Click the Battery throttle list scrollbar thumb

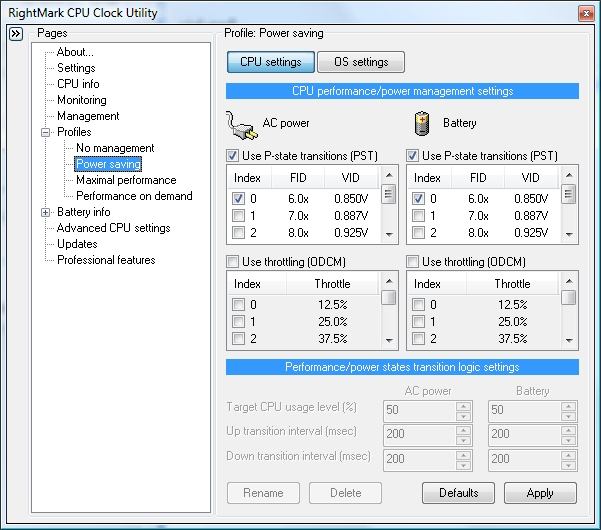pyautogui.click(x=569, y=297)
